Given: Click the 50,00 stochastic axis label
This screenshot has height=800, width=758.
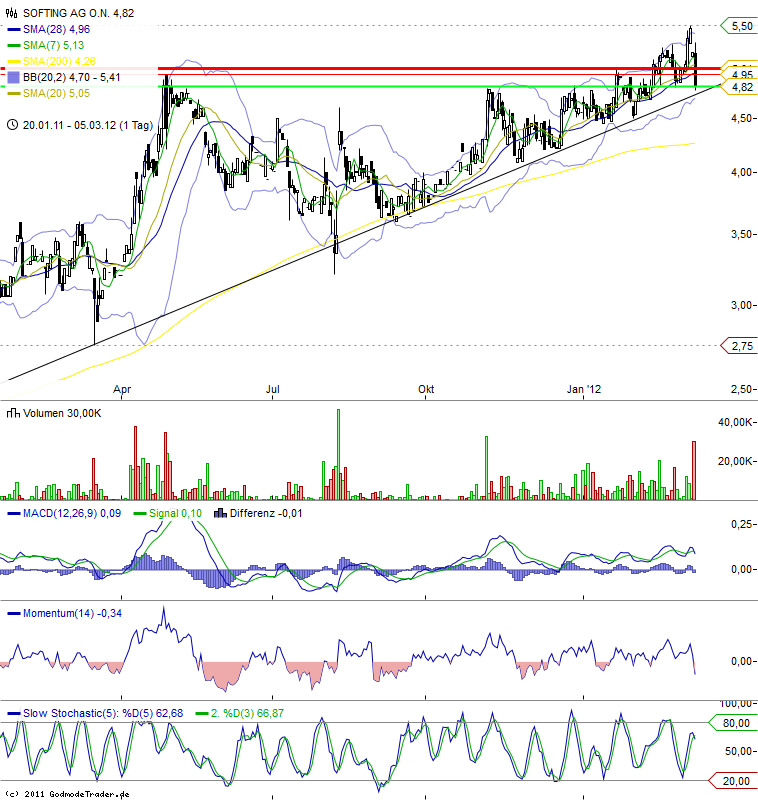Looking at the screenshot, I should click(x=739, y=751).
